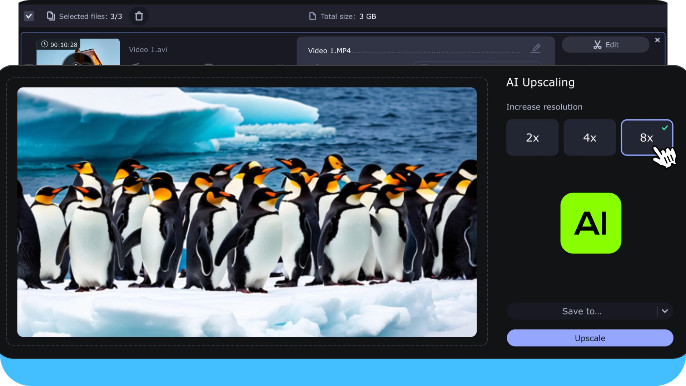Click the AI Upscaling heading
The image size is (686, 386).
point(540,82)
